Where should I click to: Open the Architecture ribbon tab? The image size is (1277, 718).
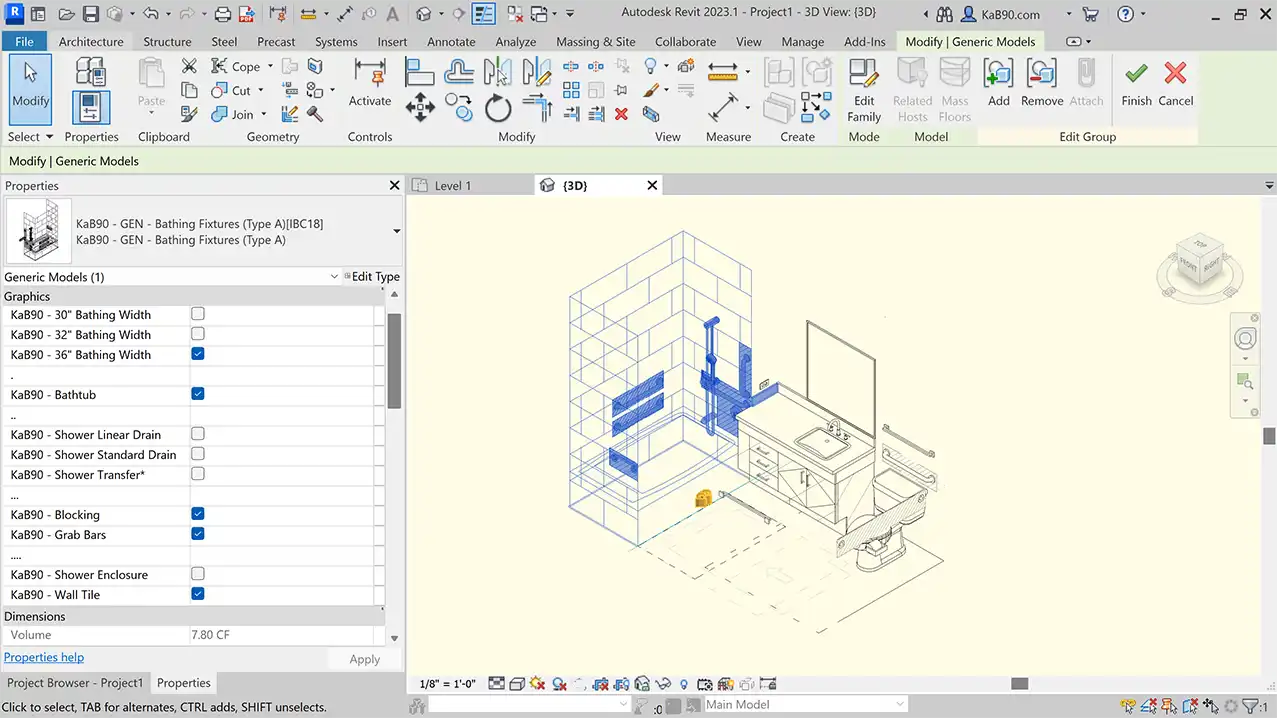click(91, 42)
